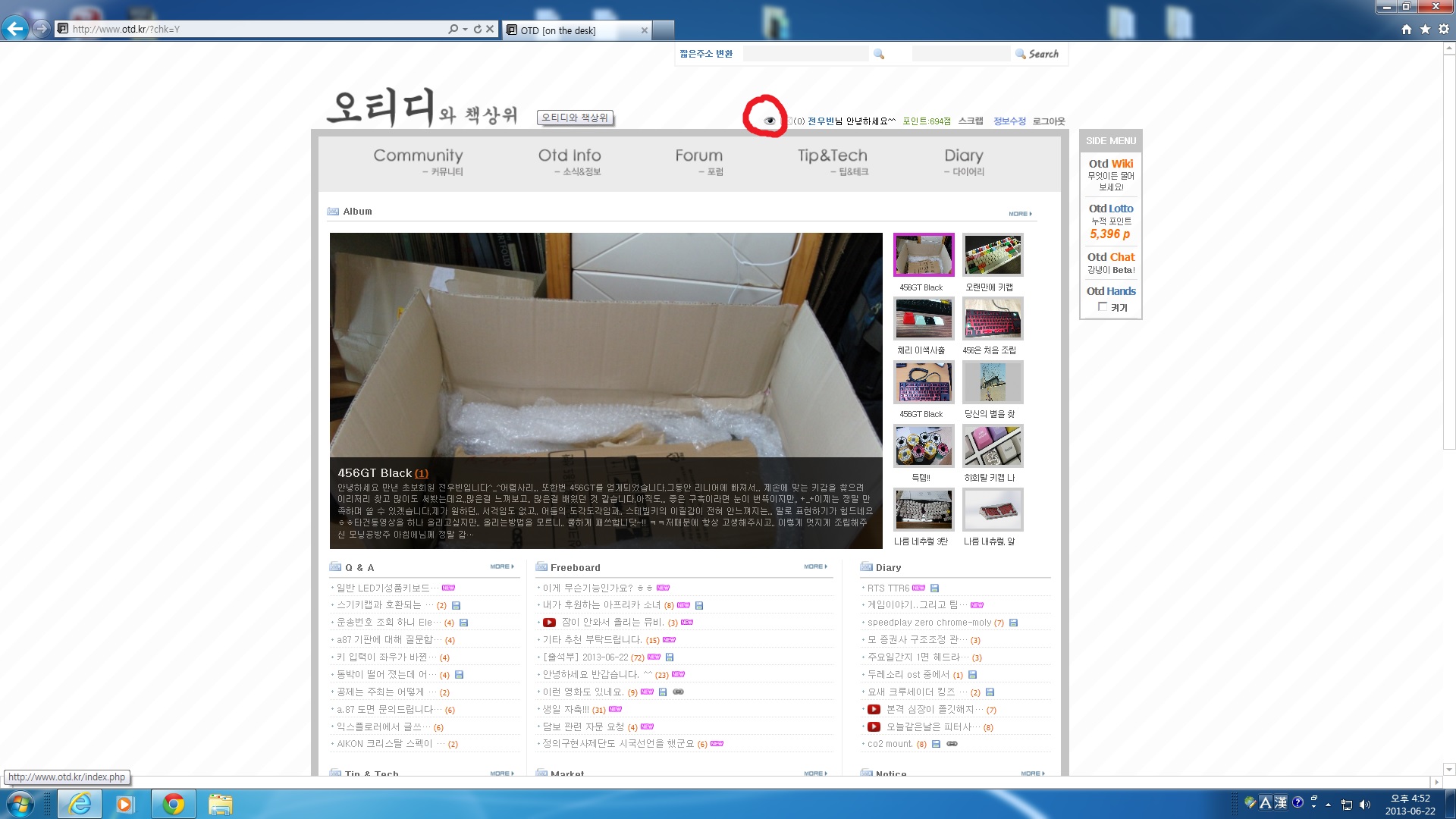Open the Forum menu
The image size is (1456, 819).
pyautogui.click(x=699, y=162)
